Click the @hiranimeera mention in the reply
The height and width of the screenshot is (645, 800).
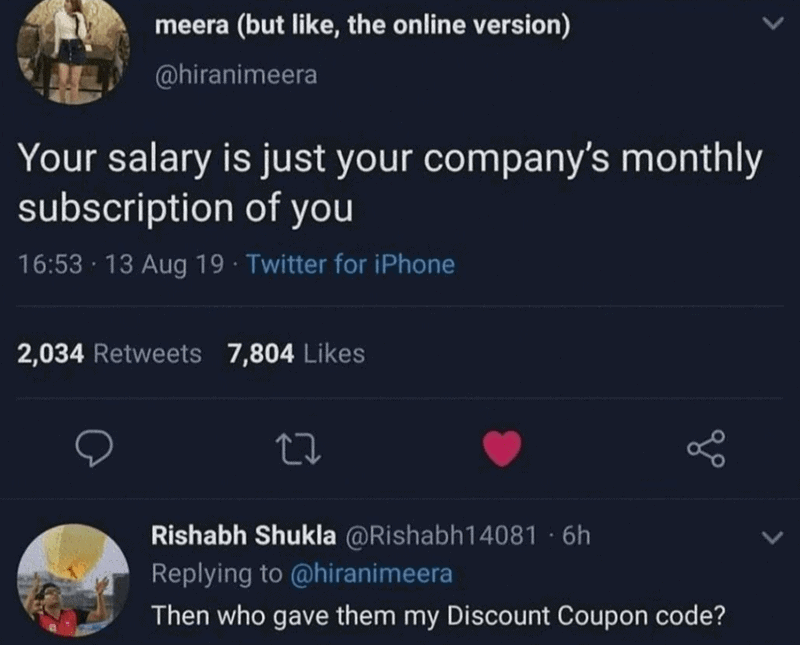[371, 574]
